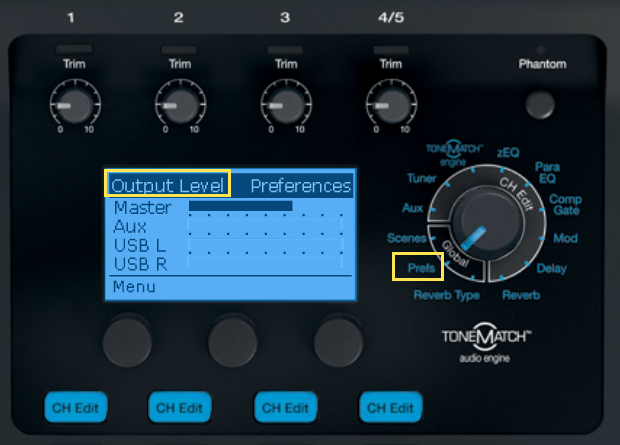
Task: Select Tuner on the rotary dial
Action: click(421, 178)
